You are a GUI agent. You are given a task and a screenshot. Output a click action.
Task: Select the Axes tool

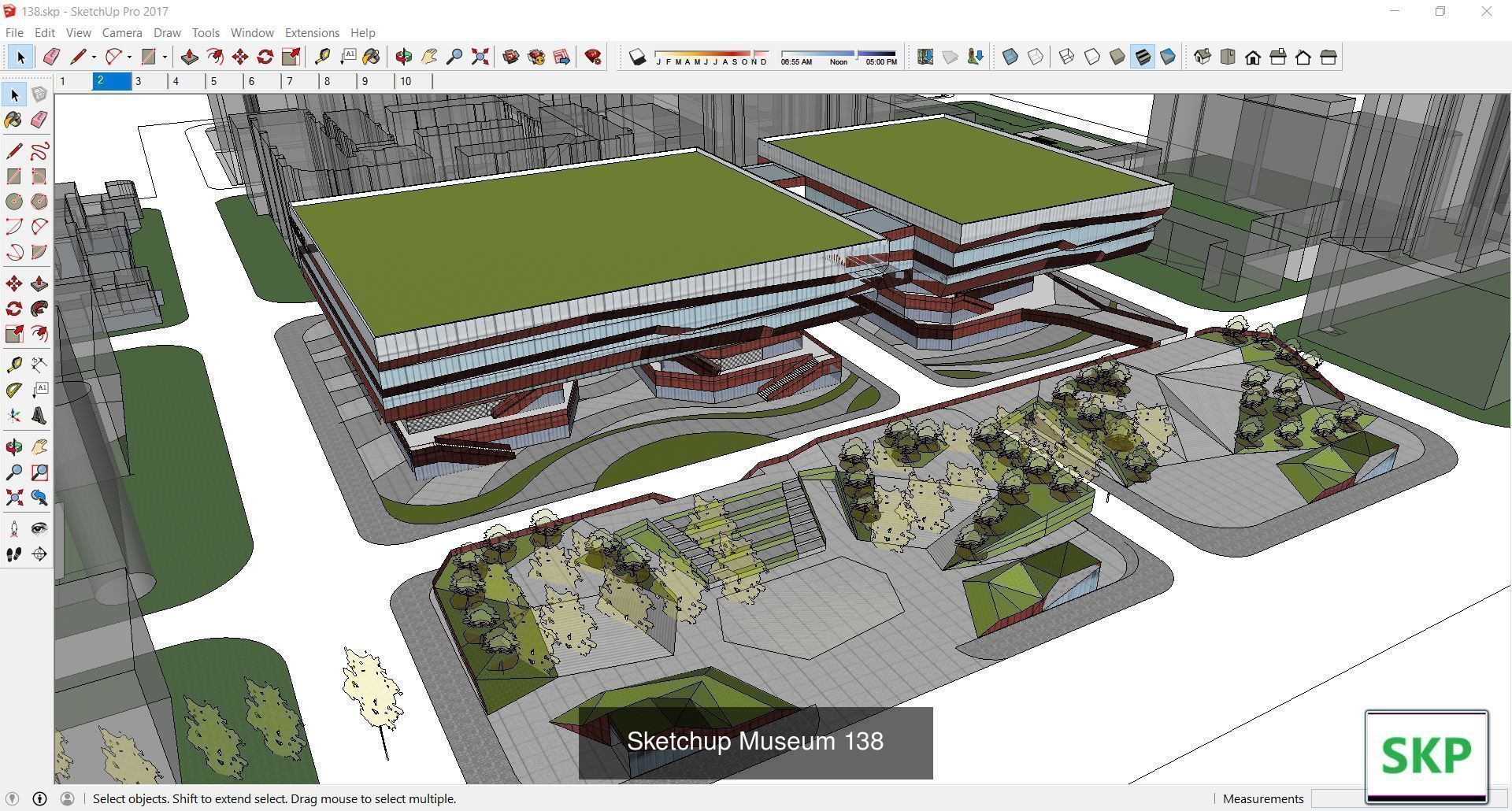(14, 416)
